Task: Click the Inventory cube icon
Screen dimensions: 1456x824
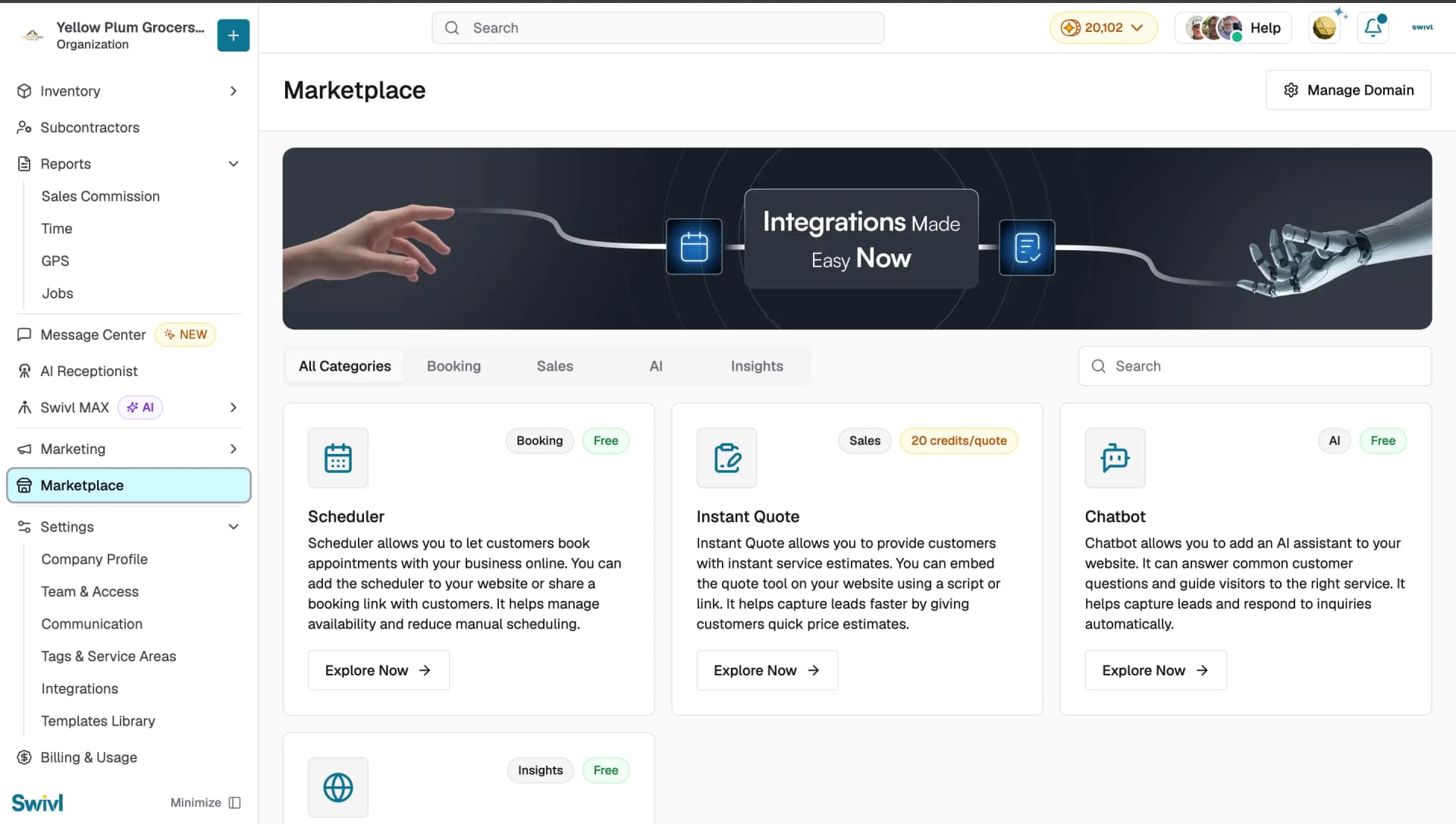Action: click(24, 91)
